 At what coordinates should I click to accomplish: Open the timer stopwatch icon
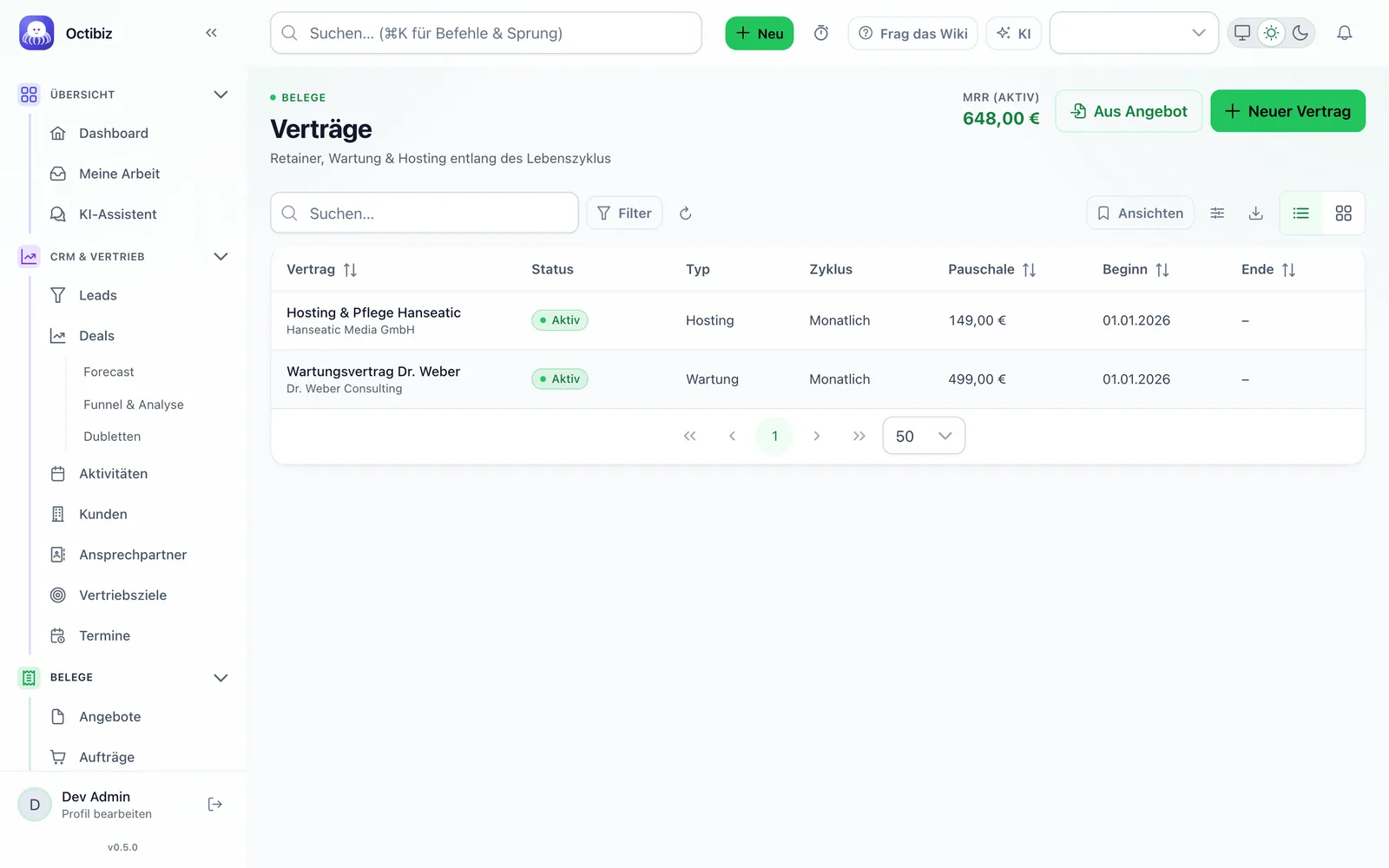coord(821,33)
